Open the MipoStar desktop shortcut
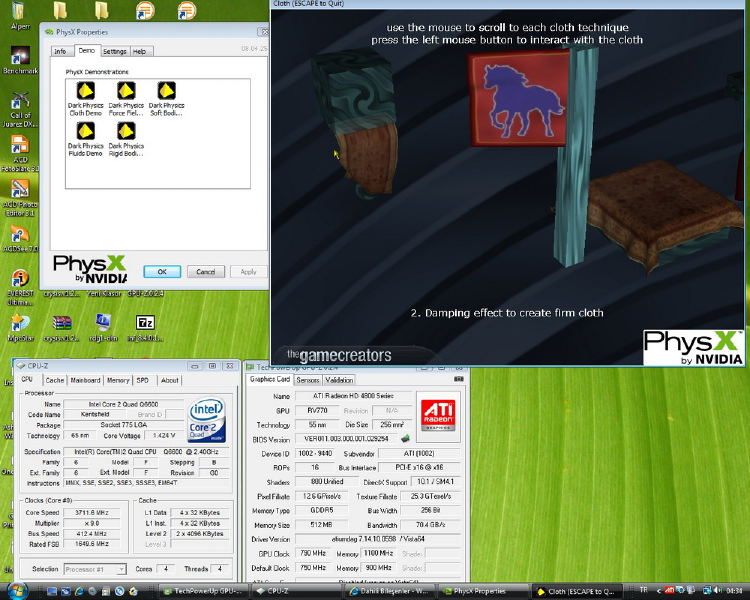 [x=21, y=327]
